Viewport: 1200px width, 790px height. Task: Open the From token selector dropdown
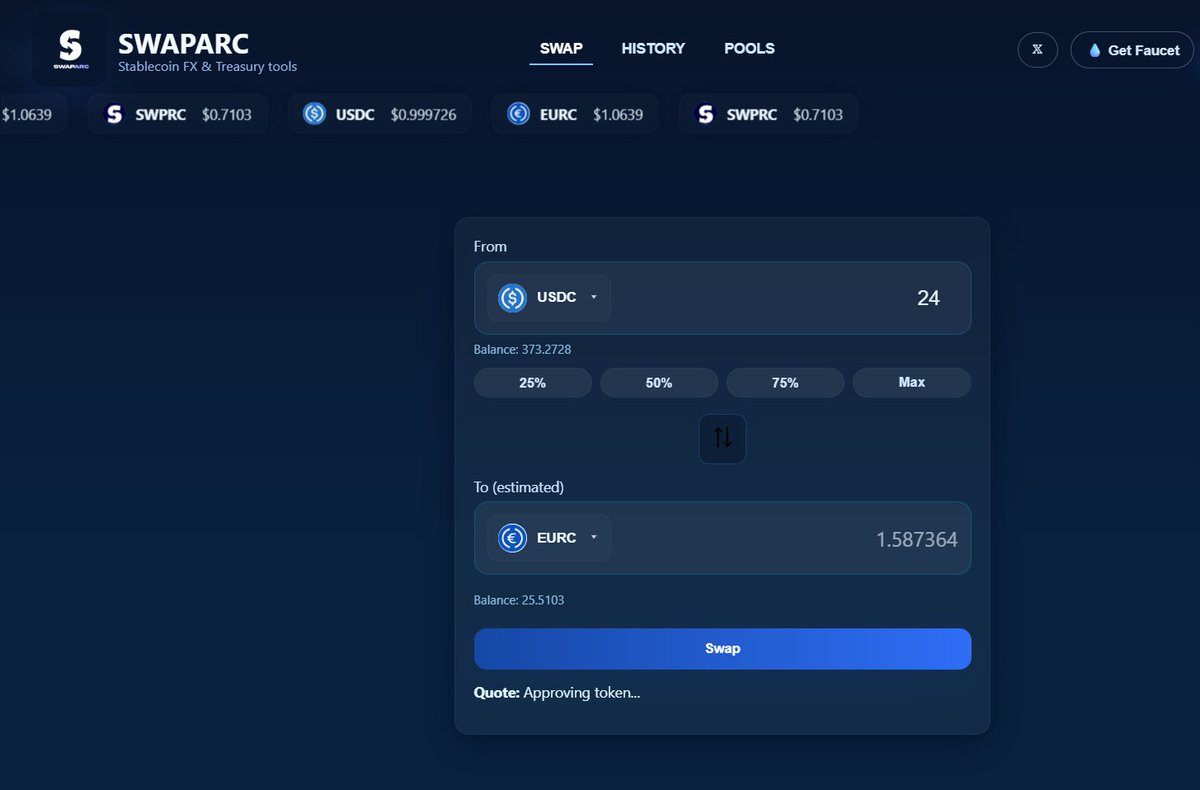(593, 297)
